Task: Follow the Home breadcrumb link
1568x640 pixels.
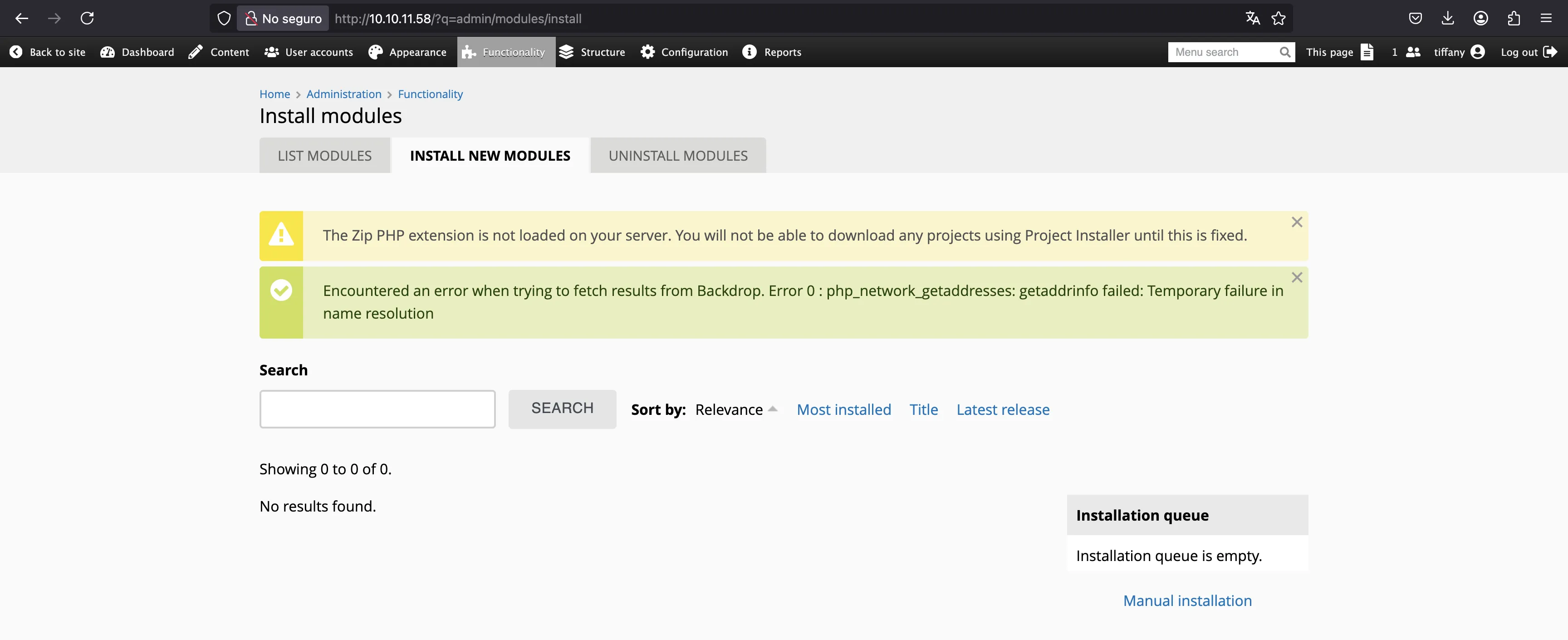Action: tap(274, 94)
